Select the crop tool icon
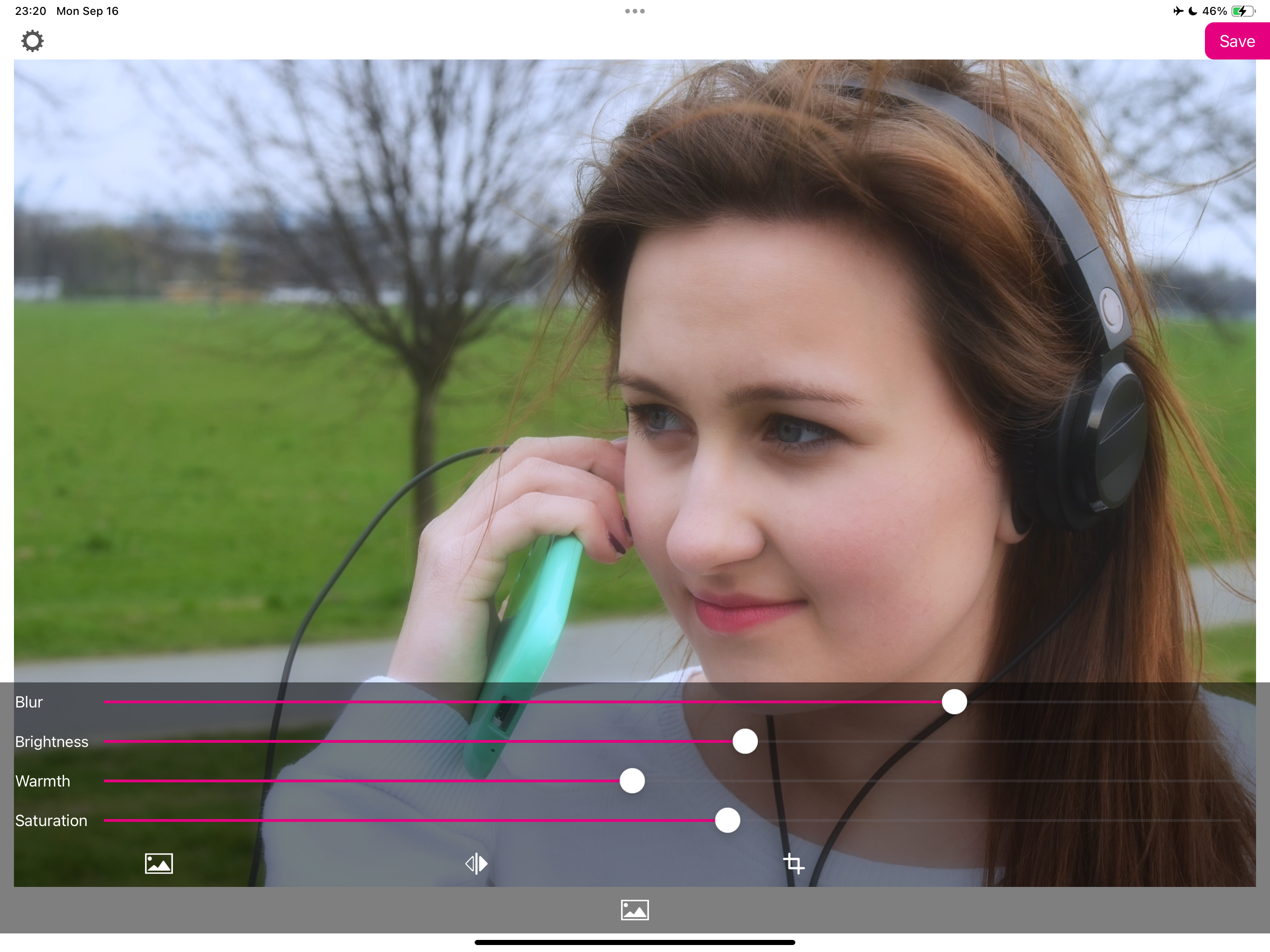This screenshot has width=1270, height=952. pos(794,863)
